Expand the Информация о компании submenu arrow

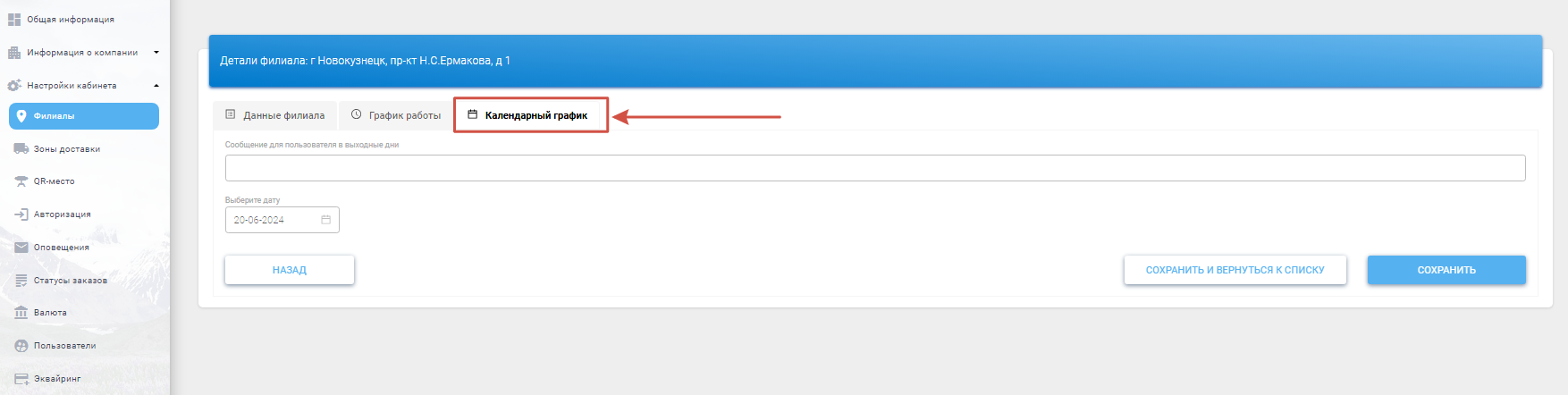point(156,53)
